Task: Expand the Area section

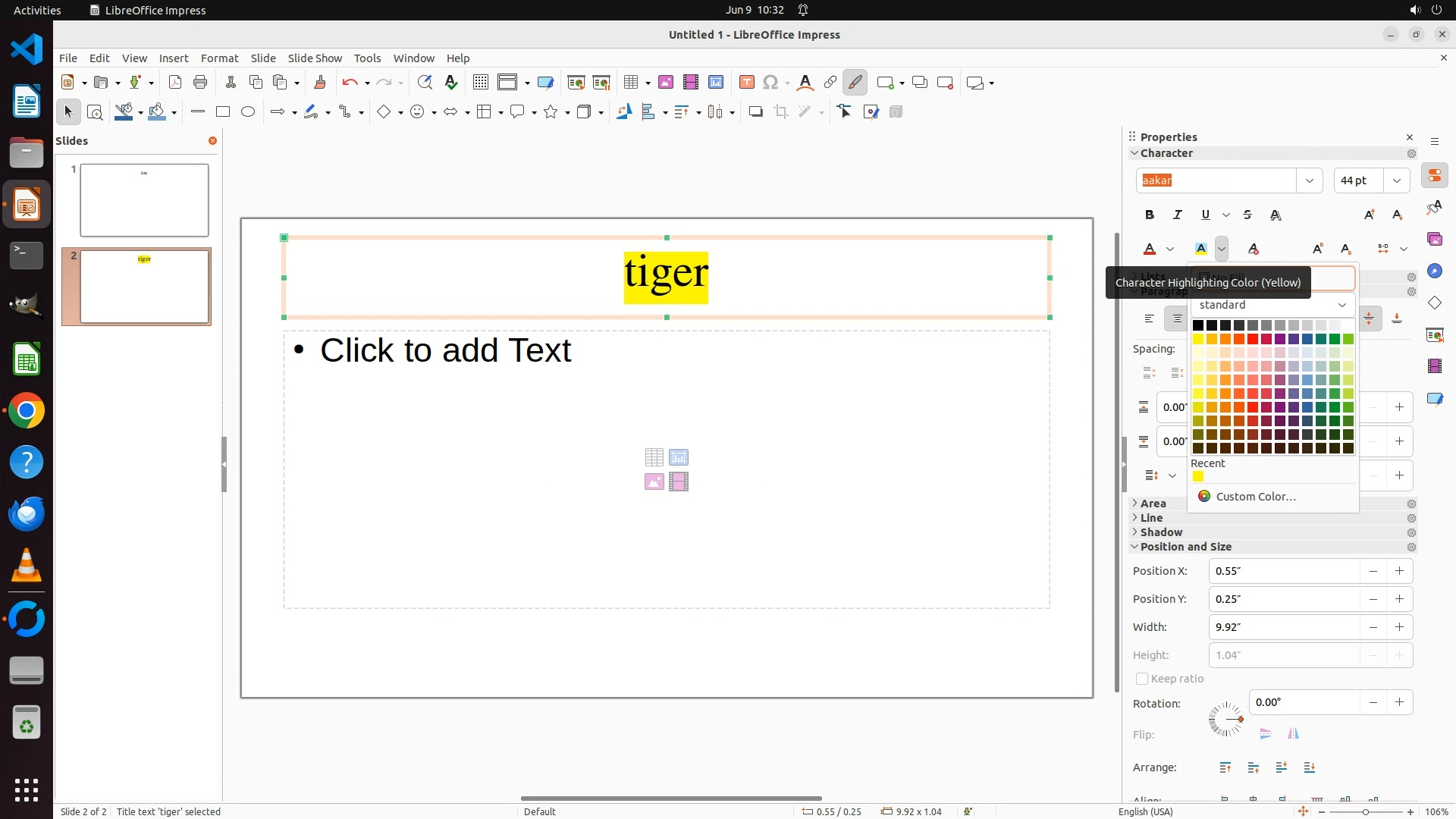Action: [1153, 504]
